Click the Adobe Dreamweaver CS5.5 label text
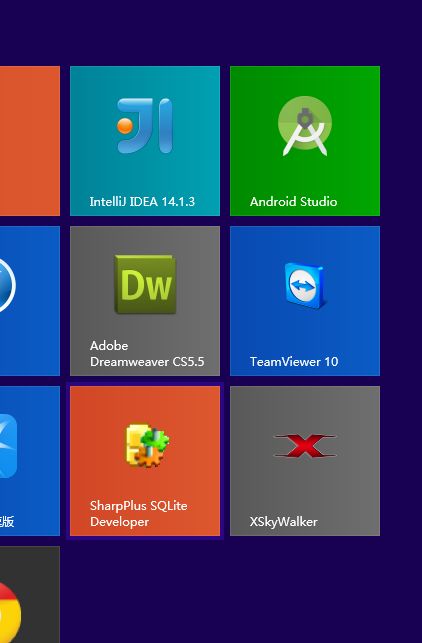422x643 pixels. (147, 353)
